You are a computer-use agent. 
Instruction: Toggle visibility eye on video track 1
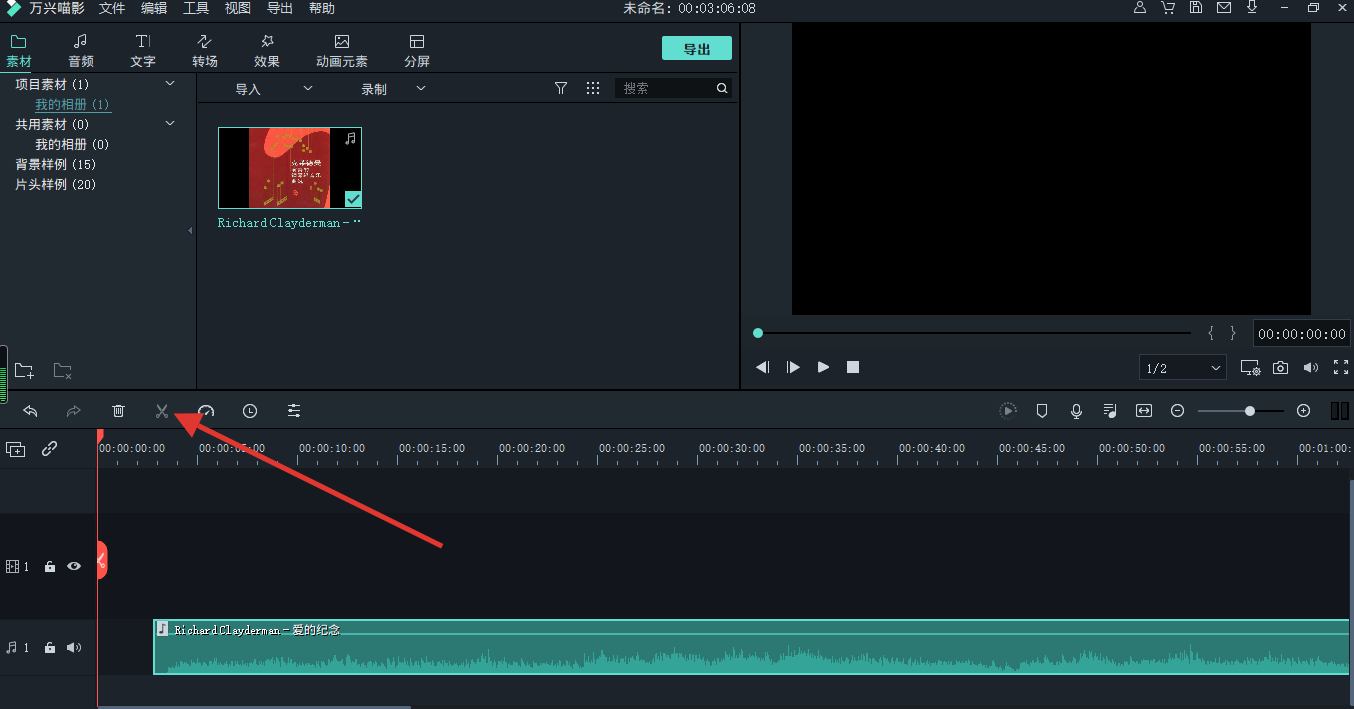[74, 566]
